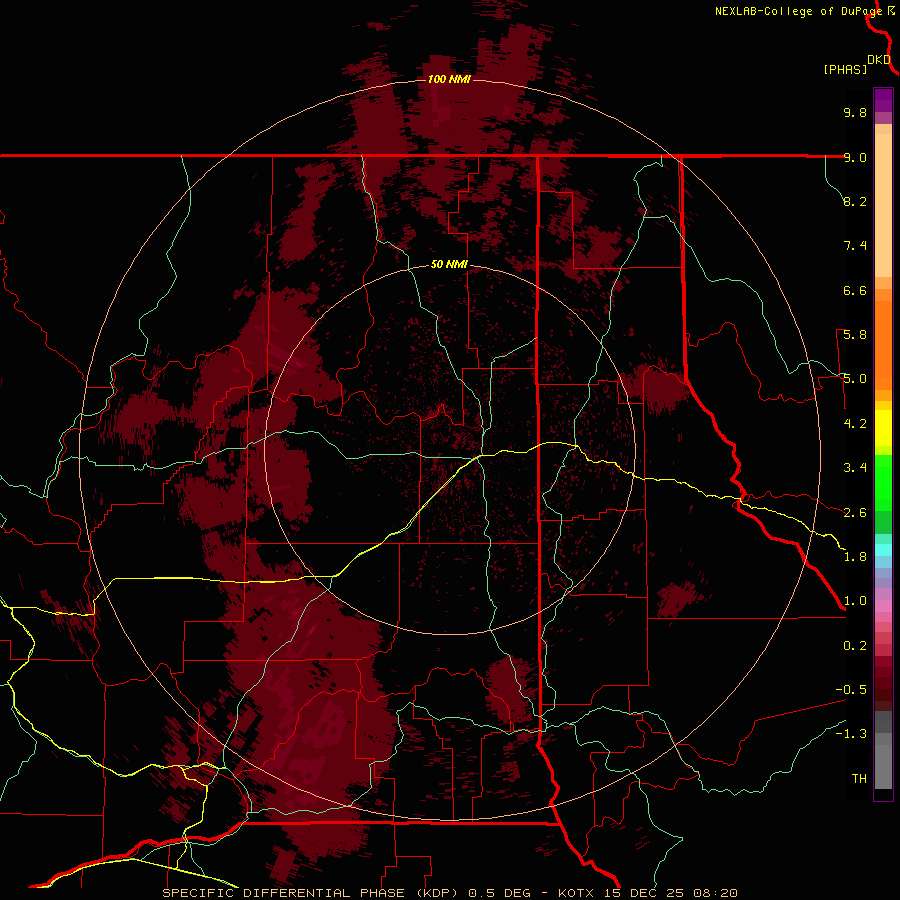This screenshot has width=900, height=900.
Task: Click the [PHAS] legend header
Action: pyautogui.click(x=845, y=69)
